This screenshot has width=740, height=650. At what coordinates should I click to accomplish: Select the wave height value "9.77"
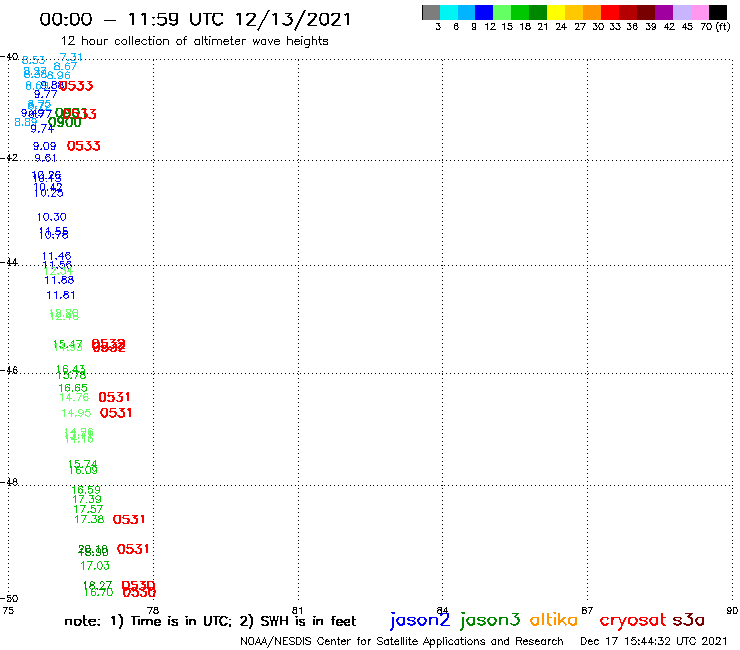coord(45,94)
